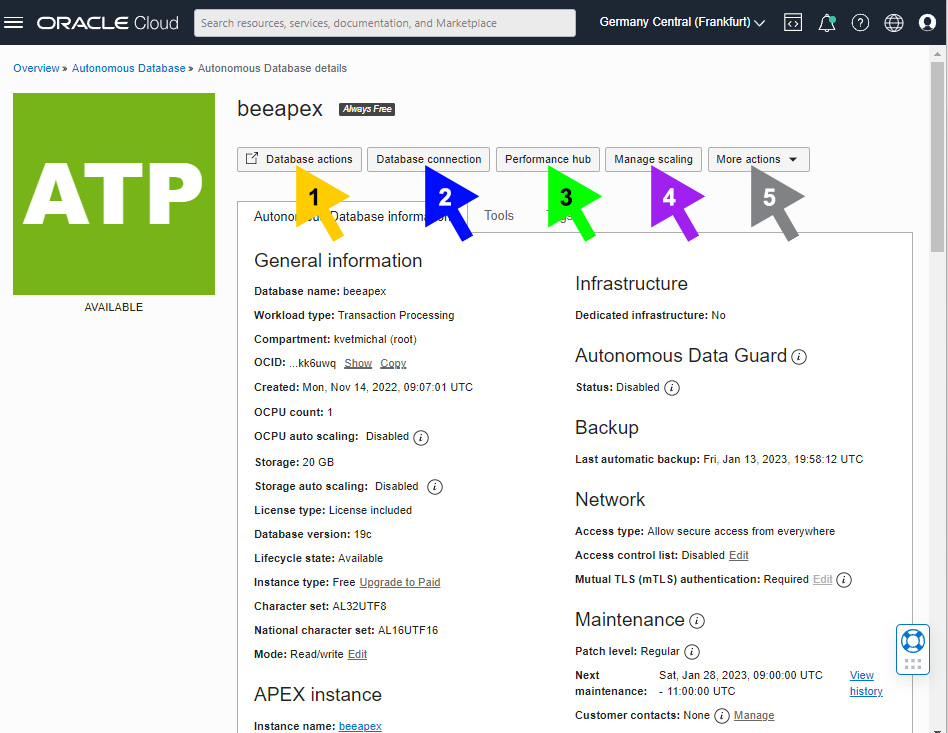This screenshot has width=948, height=733.
Task: Click info icon next to OCPU auto scaling
Action: [x=421, y=437]
